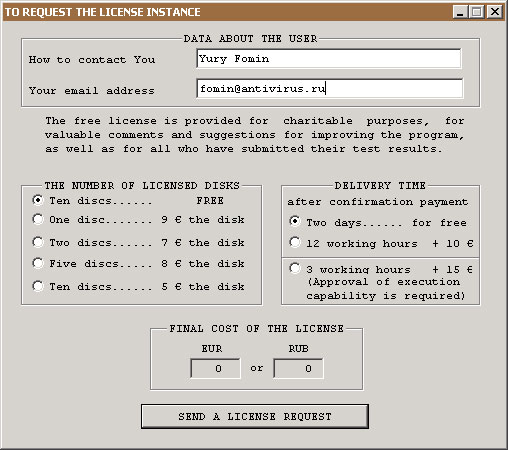This screenshot has width=508, height=450.
Task: Minimize the license request window
Action: 460,12
